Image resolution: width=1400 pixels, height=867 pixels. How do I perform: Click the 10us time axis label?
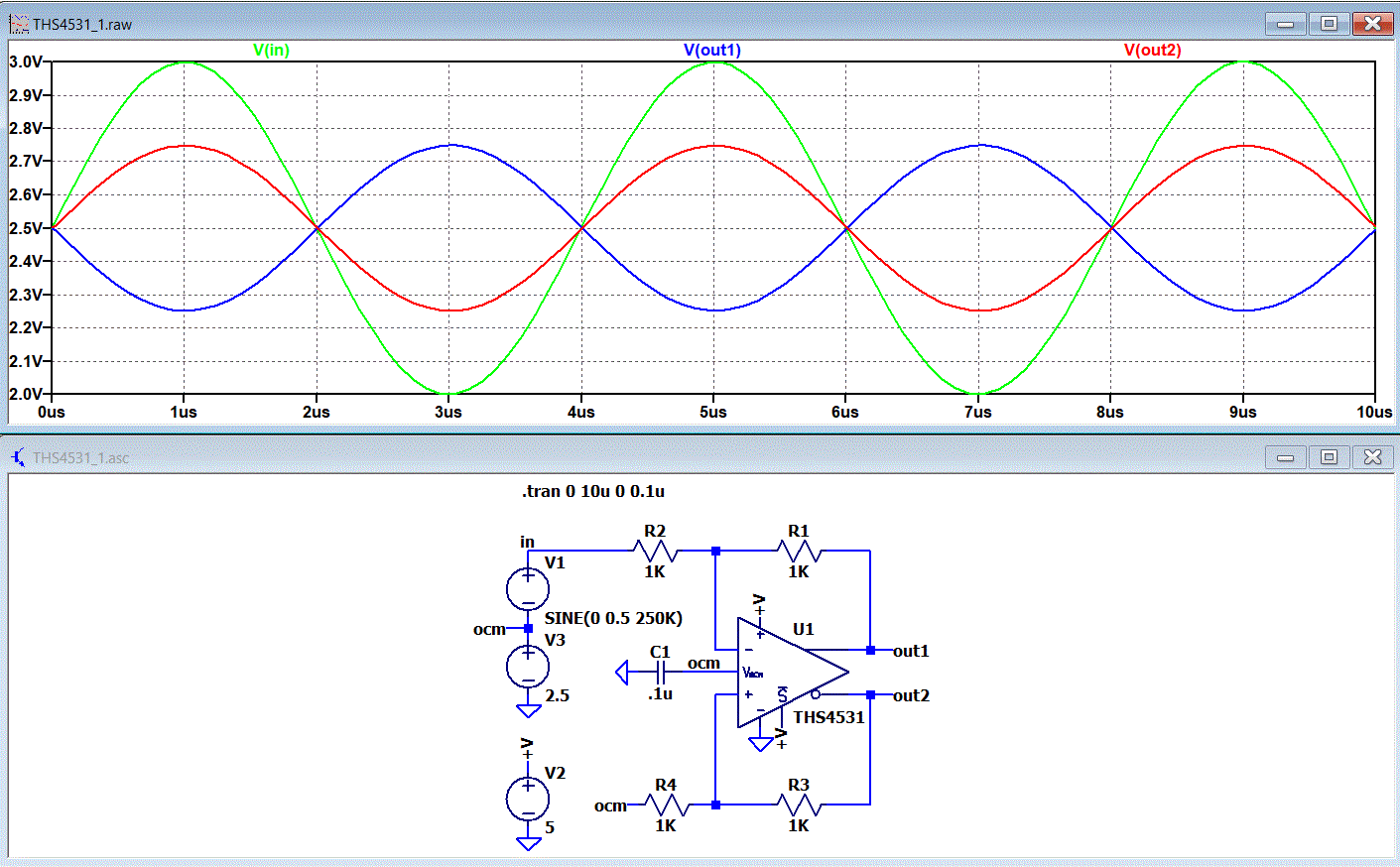tap(1374, 412)
